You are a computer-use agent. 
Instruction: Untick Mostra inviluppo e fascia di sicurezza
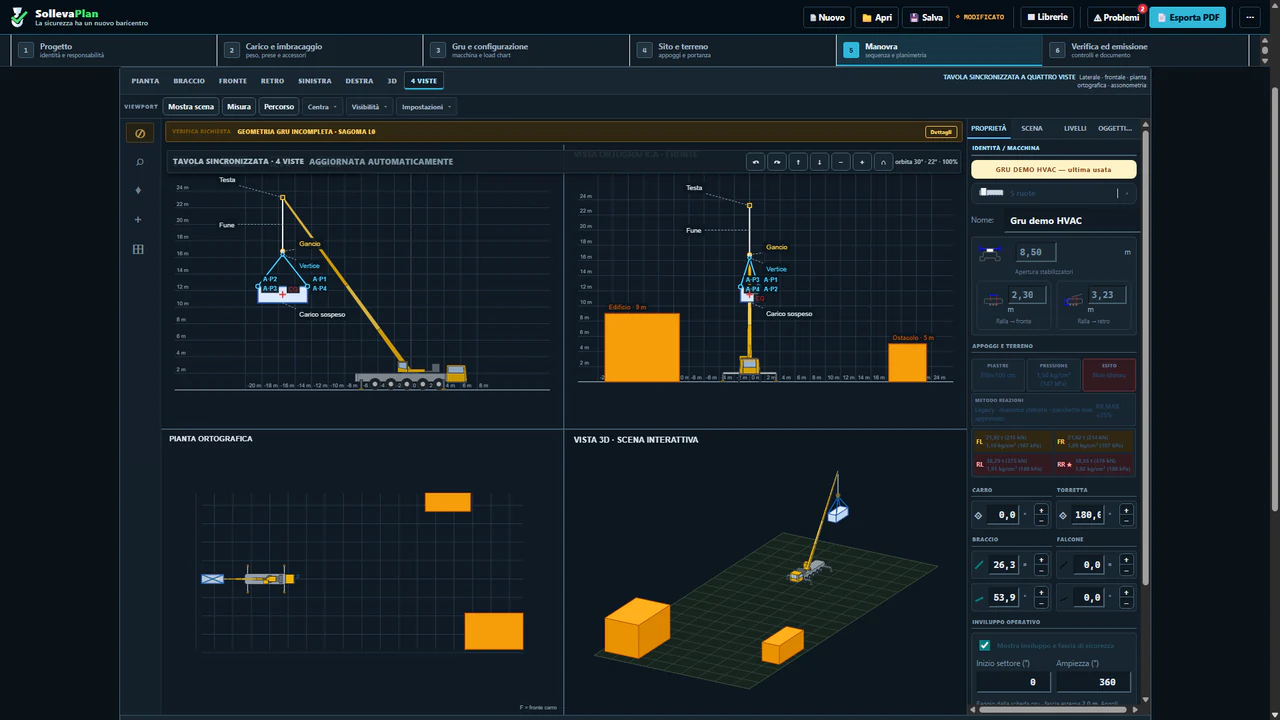click(985, 645)
